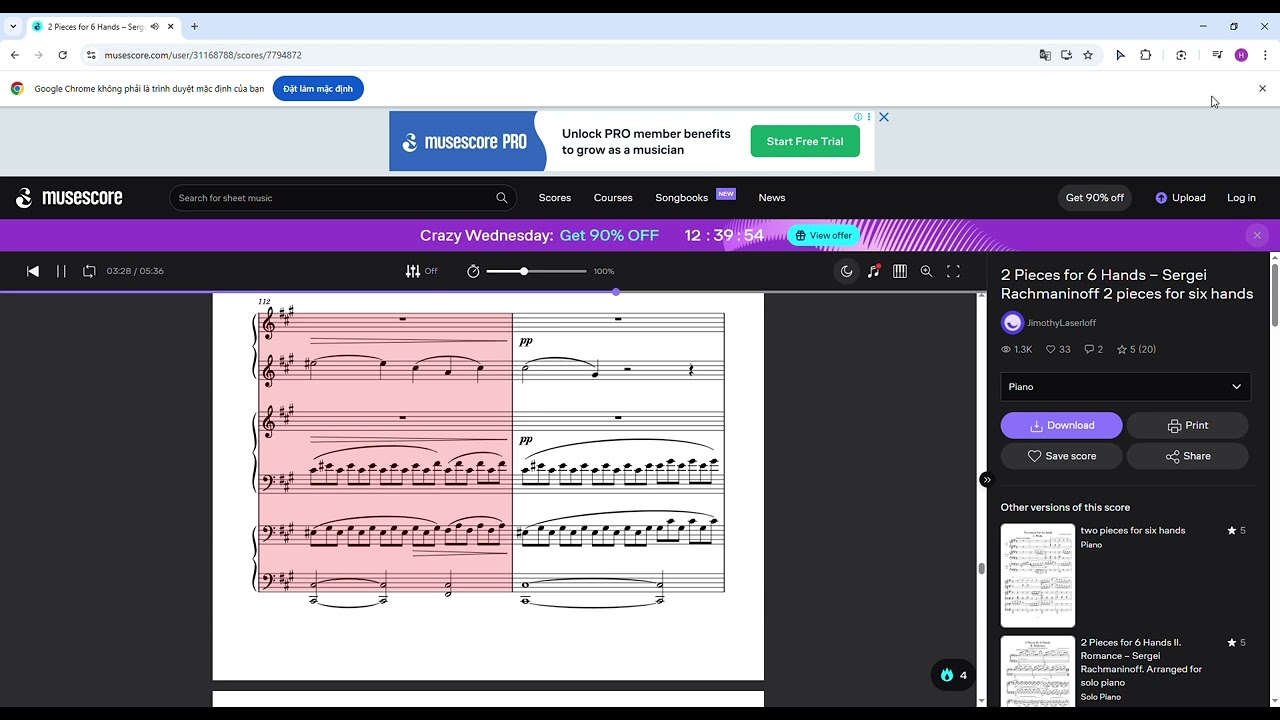Bookmark this page with star icon

pyautogui.click(x=1088, y=55)
